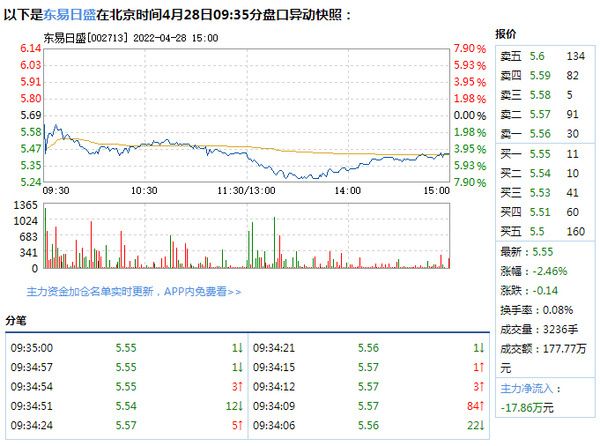Click green down arrow in 09:35:00 row
Screen dimensions: 600x446
pyautogui.click(x=240, y=347)
